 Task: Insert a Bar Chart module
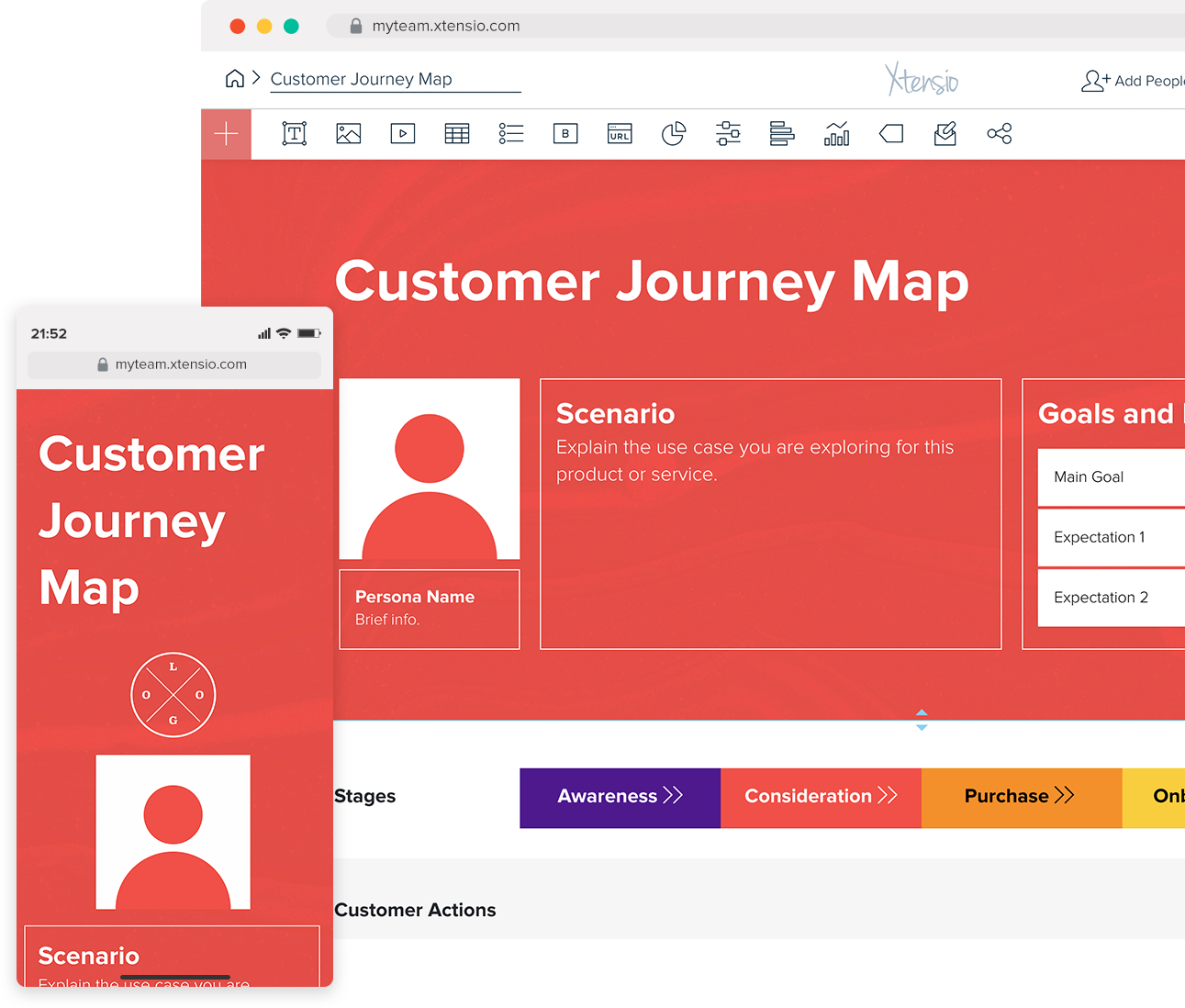pos(836,133)
